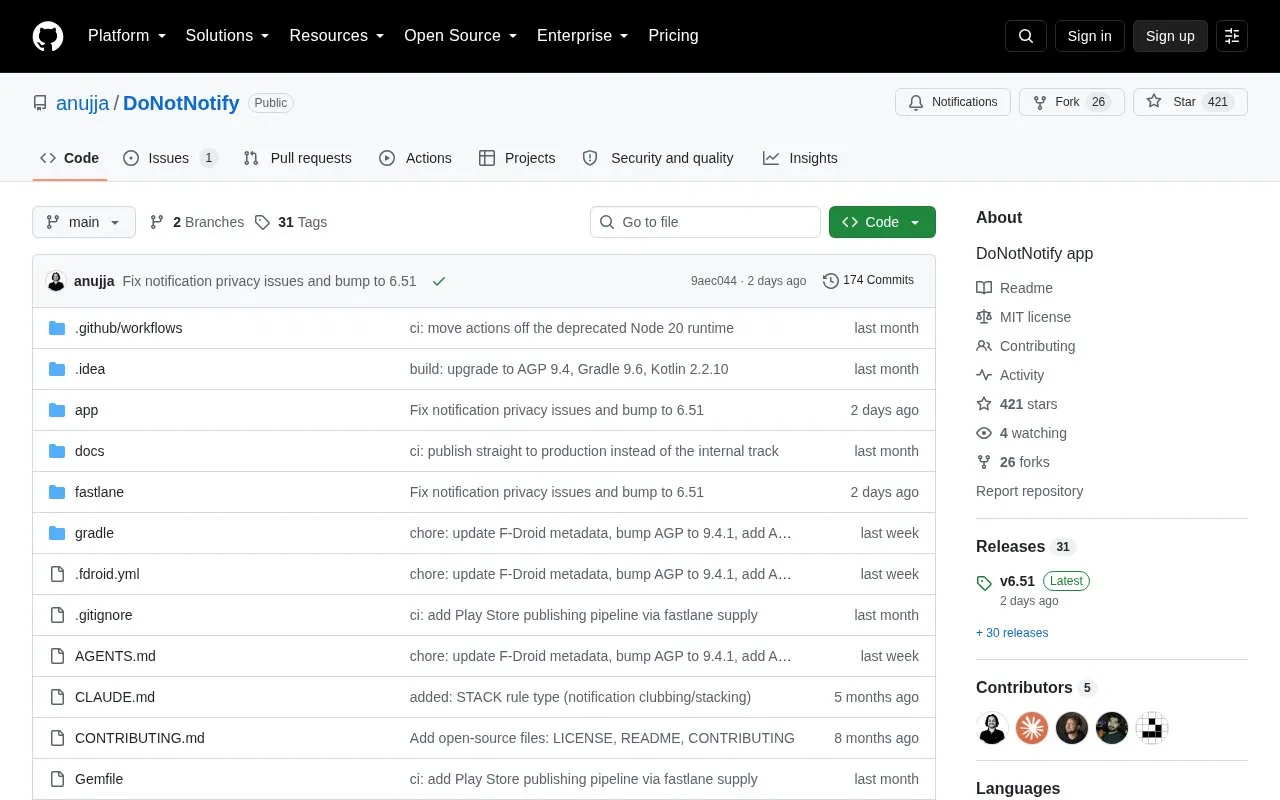Fork the repository
Image resolution: width=1280 pixels, height=800 pixels.
(1072, 102)
